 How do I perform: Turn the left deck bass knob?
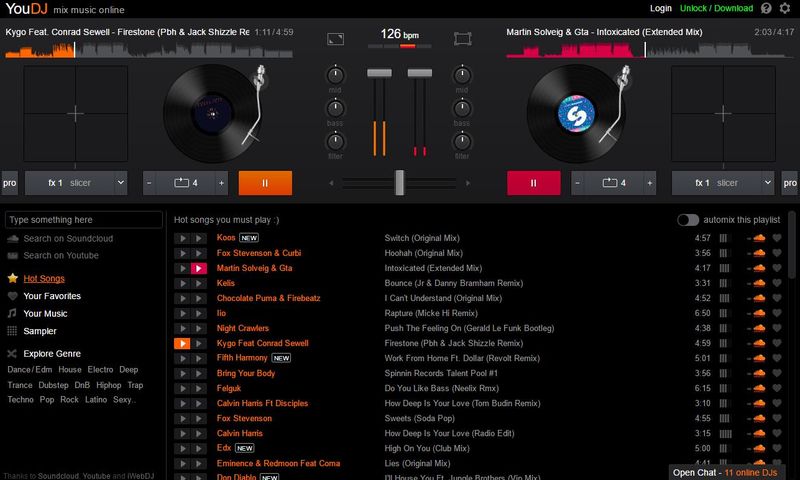[335, 108]
